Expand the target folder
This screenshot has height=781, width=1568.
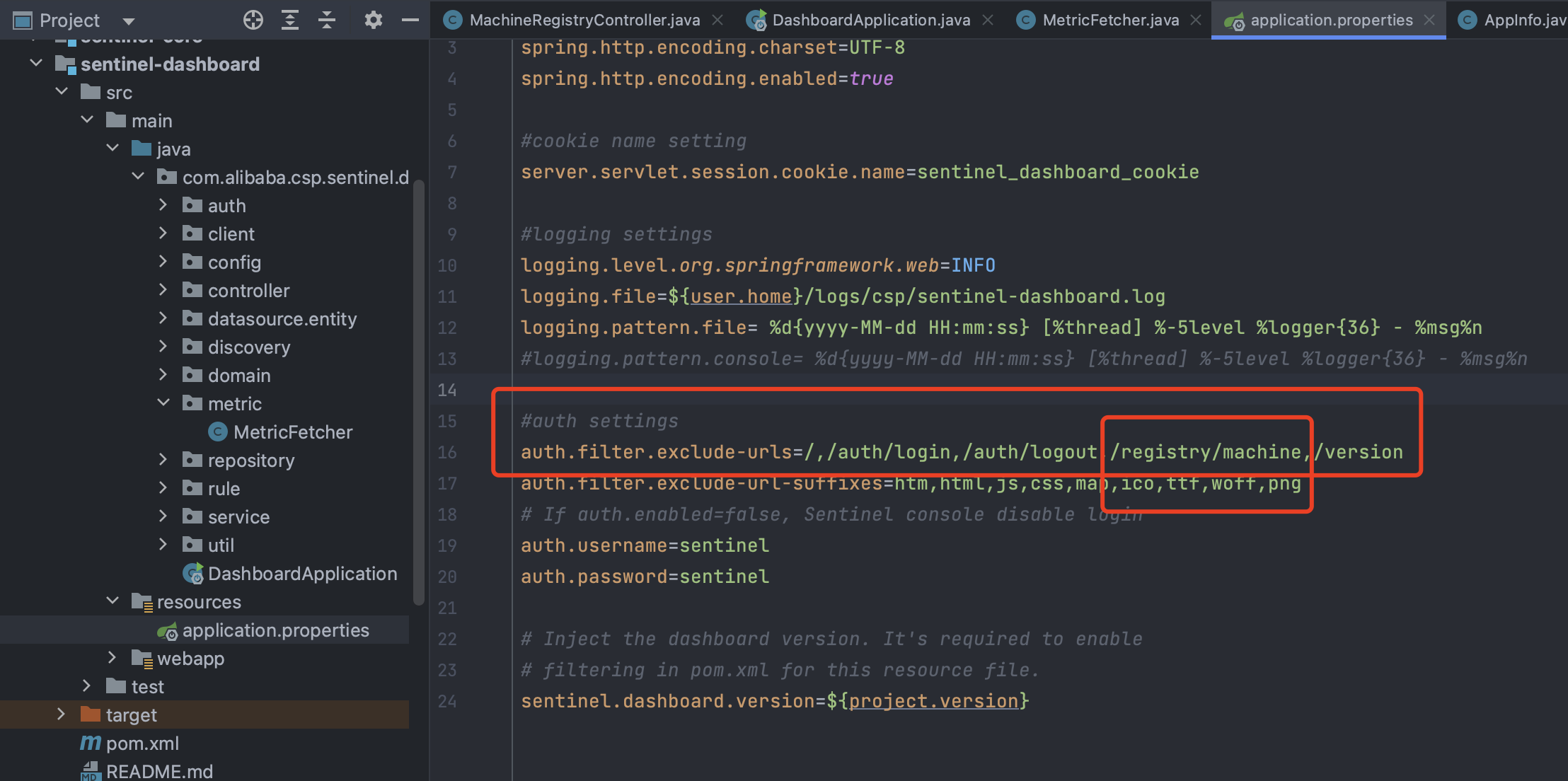(61, 715)
